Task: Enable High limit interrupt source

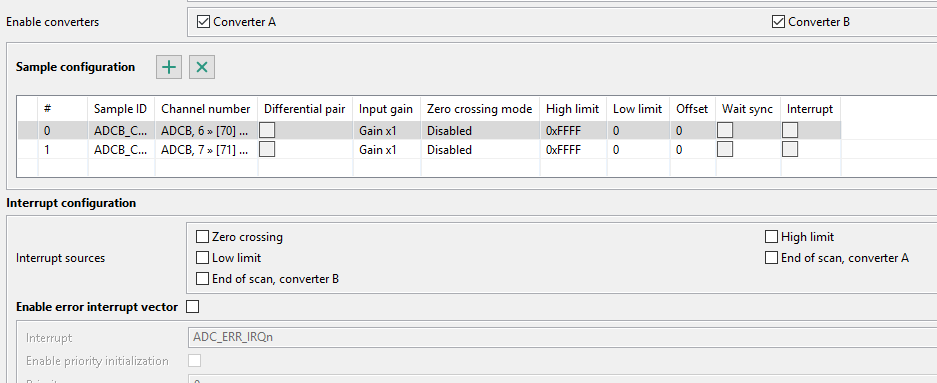Action: tap(771, 237)
